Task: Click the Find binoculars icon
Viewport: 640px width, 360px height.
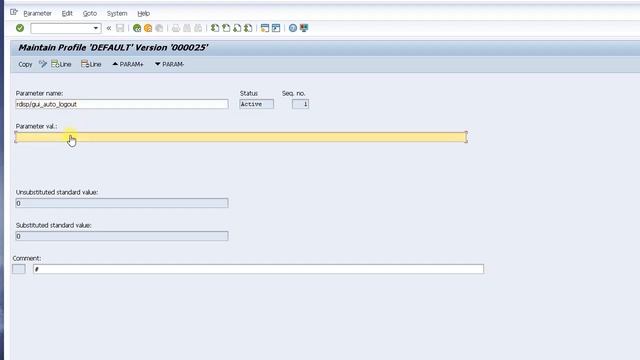Action: point(187,28)
